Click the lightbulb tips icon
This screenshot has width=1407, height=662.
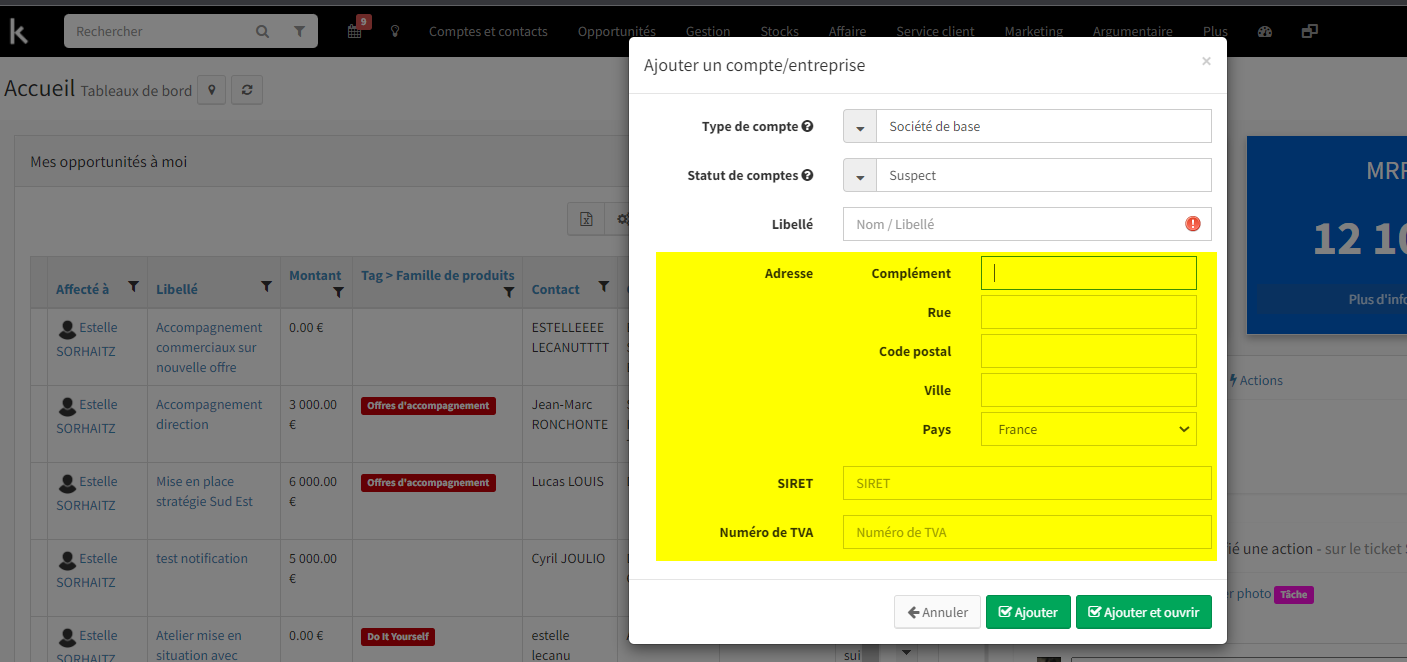pyautogui.click(x=395, y=31)
